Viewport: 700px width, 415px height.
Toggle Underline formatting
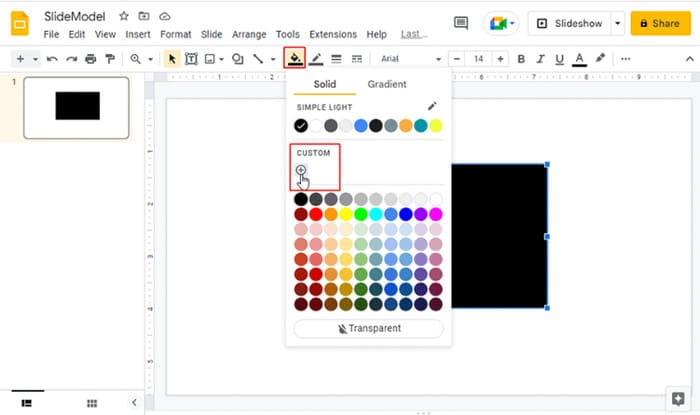[x=559, y=59]
